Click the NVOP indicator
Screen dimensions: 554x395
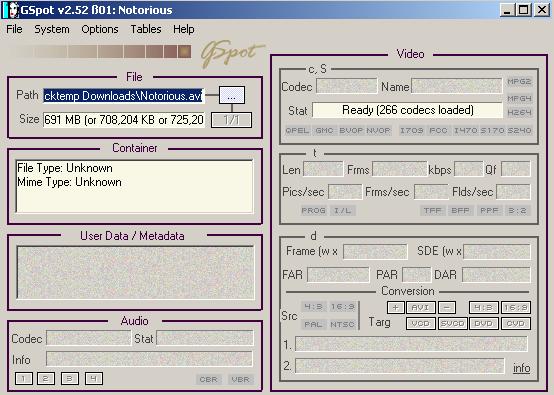378,130
